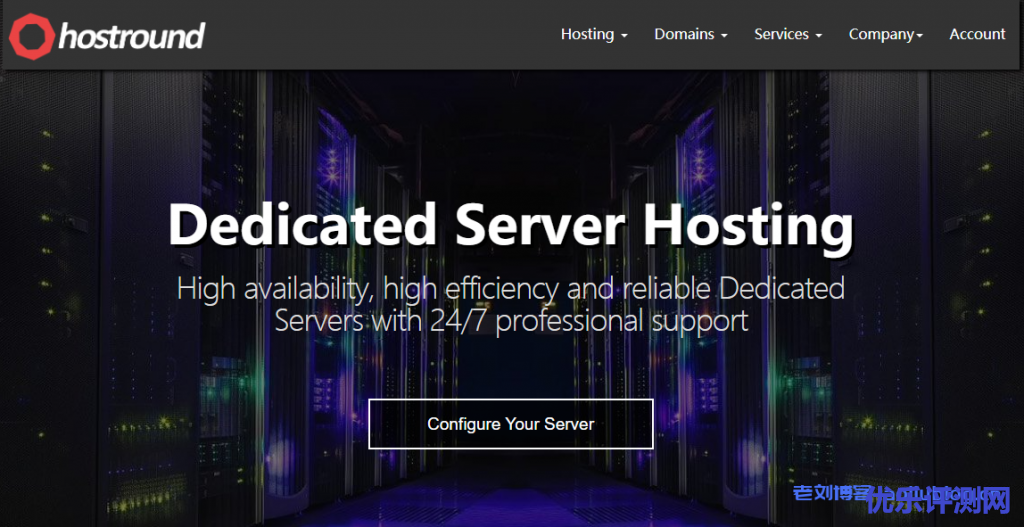Click the subtitle about 24/7 professional support
This screenshot has height=527, width=1024.
click(511, 304)
